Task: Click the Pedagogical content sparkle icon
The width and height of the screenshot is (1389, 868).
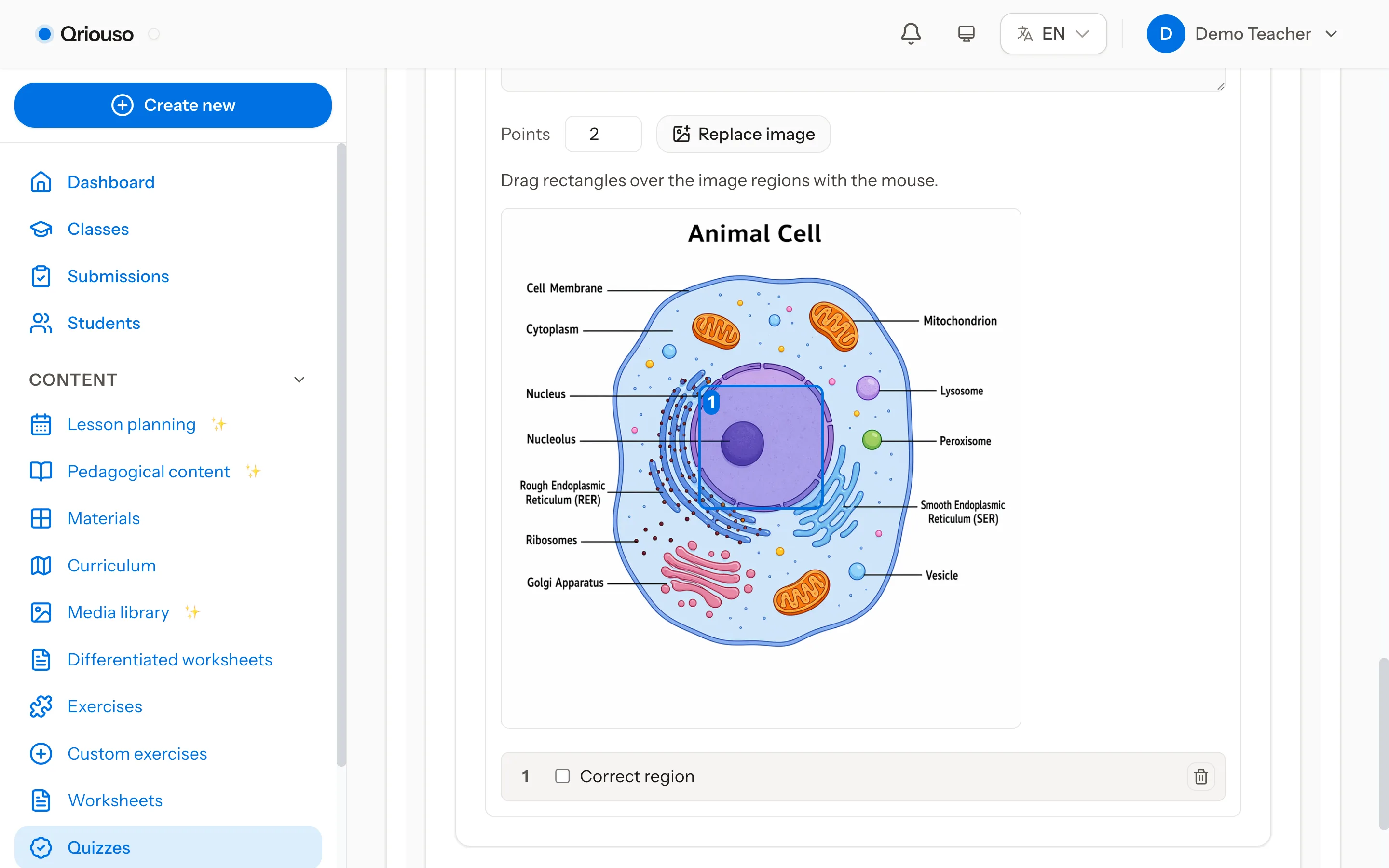Action: (x=253, y=471)
